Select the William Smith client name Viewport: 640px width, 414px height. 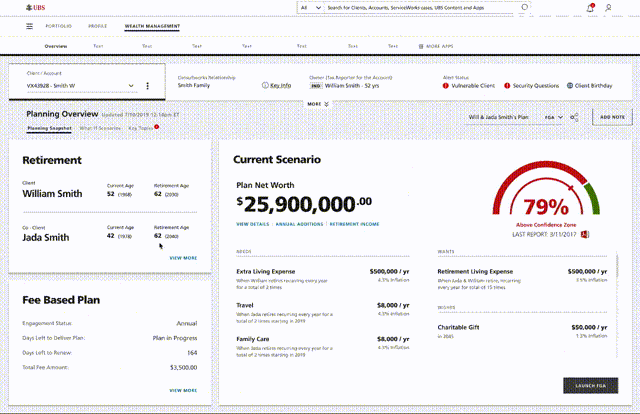point(52,194)
